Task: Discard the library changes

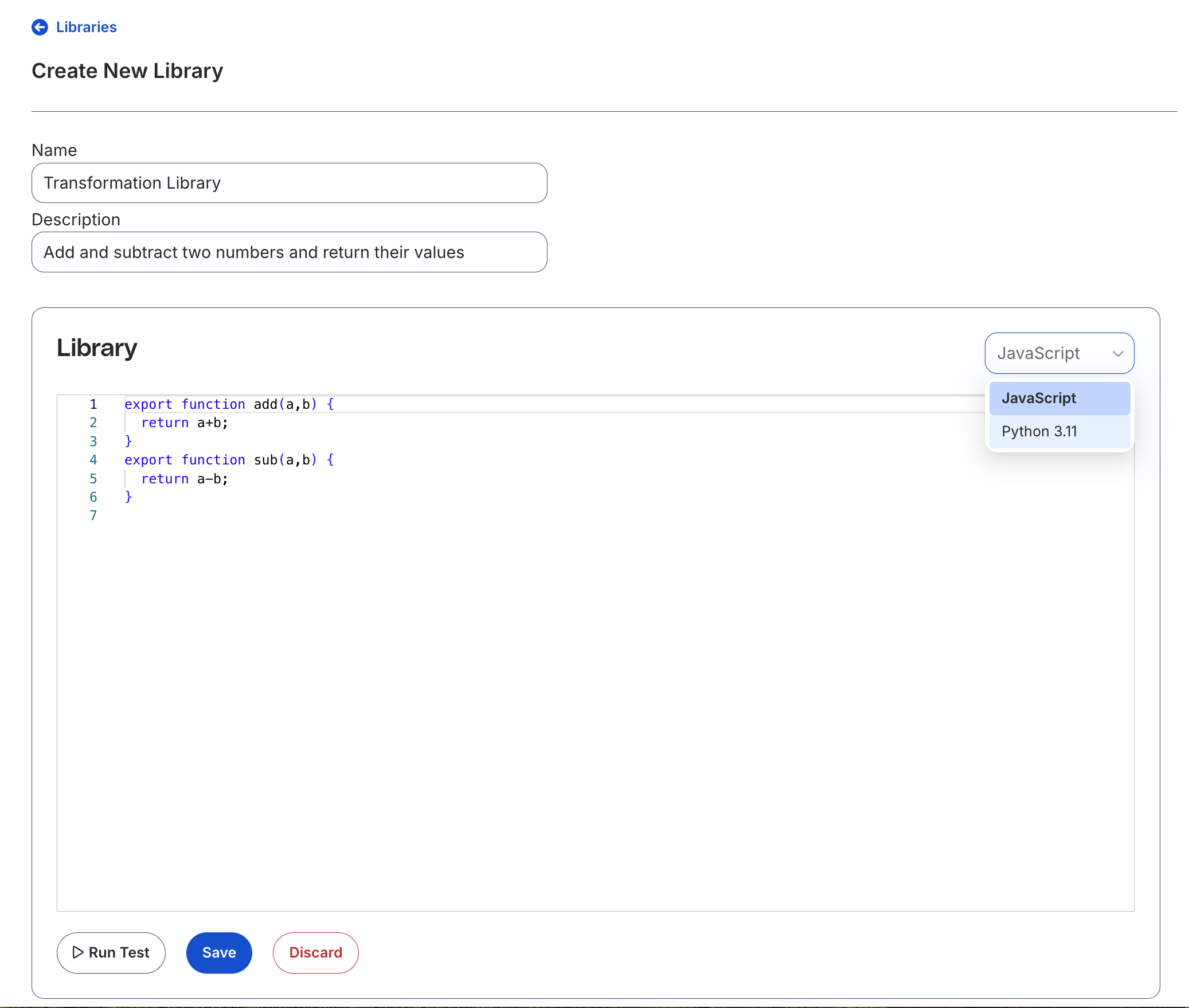Action: pyautogui.click(x=315, y=952)
